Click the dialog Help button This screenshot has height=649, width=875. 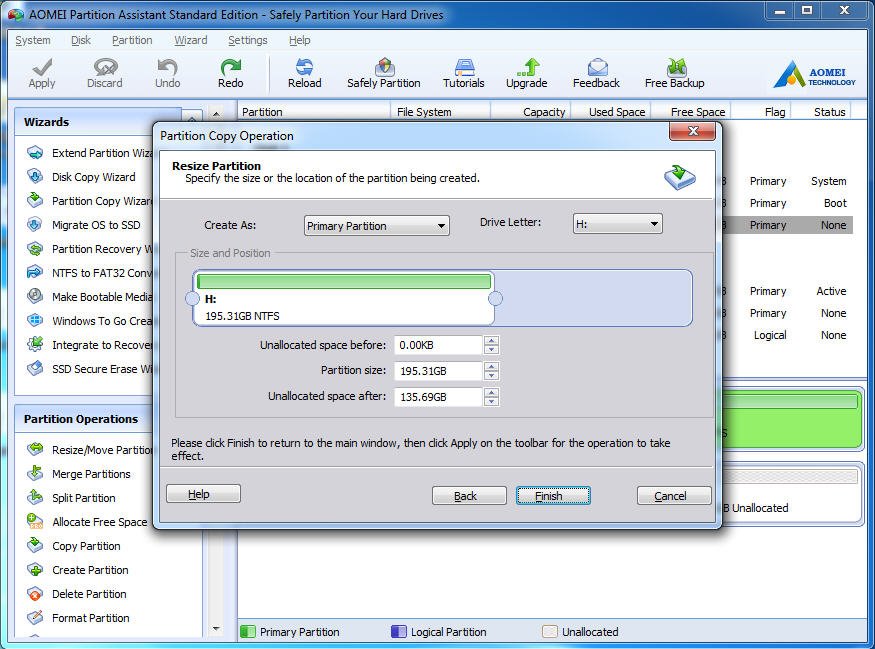[x=203, y=494]
